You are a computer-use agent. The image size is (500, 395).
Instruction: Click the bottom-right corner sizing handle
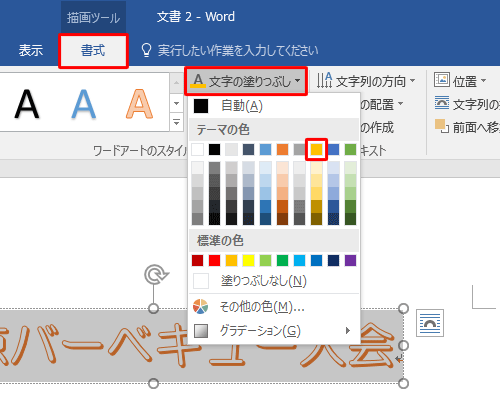click(403, 384)
